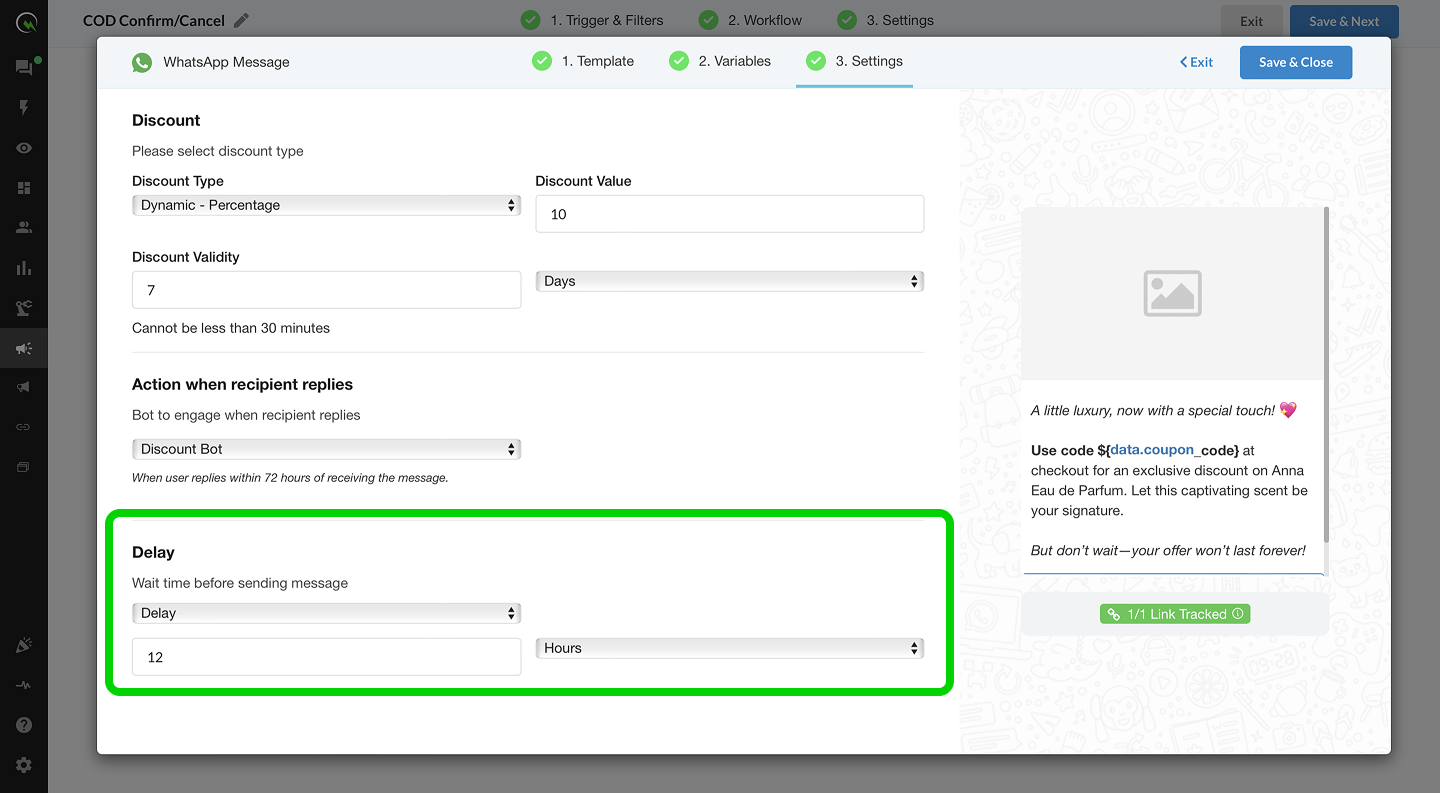This screenshot has width=1440, height=793.
Task: Open the contacts people icon in sidebar
Action: (24, 228)
